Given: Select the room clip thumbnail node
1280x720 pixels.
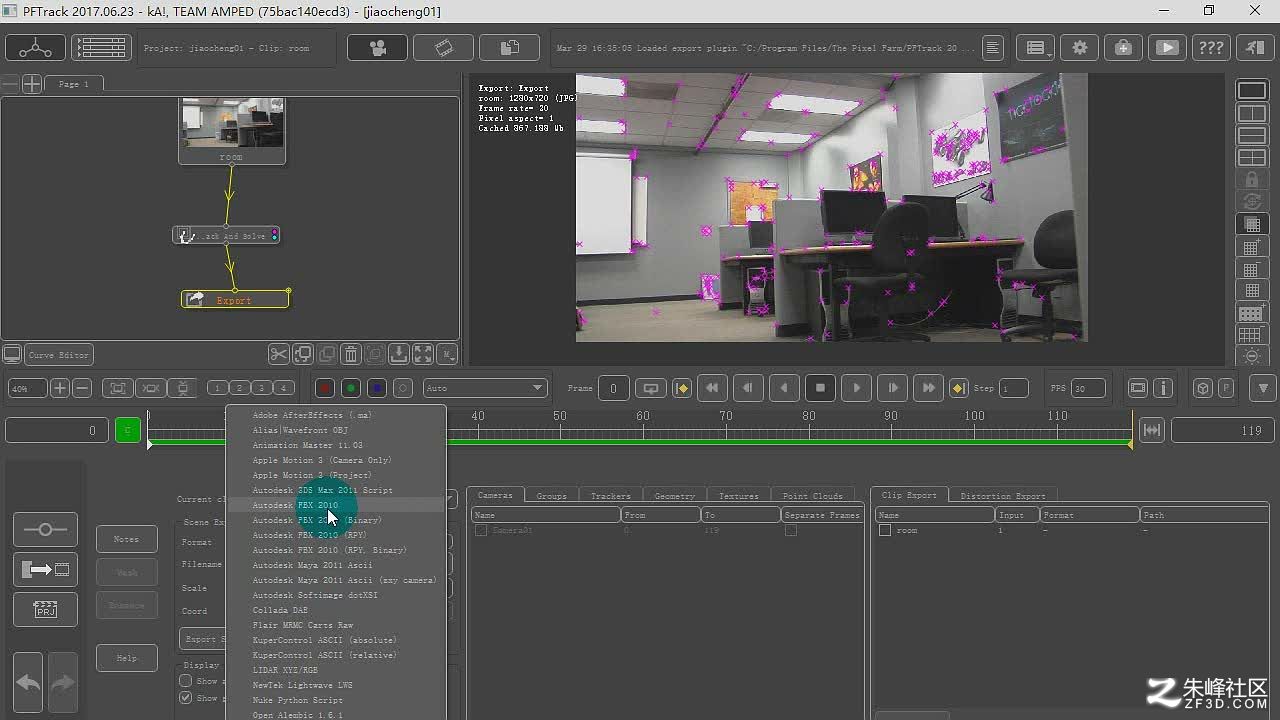Looking at the screenshot, I should (232, 130).
